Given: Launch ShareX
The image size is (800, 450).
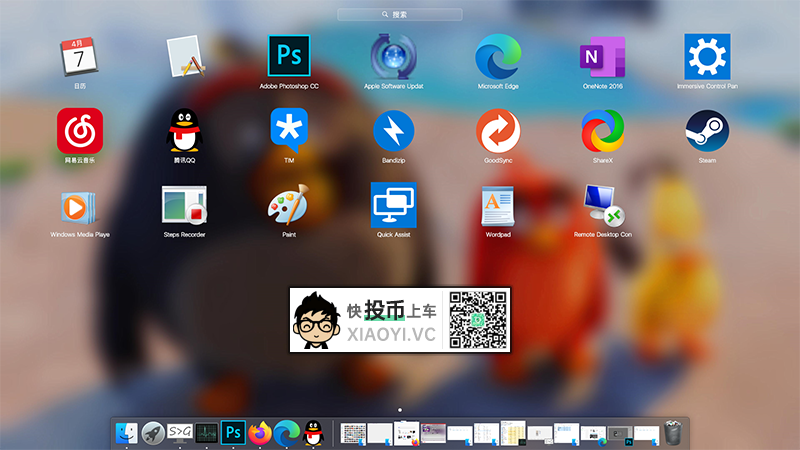Looking at the screenshot, I should pos(602,131).
